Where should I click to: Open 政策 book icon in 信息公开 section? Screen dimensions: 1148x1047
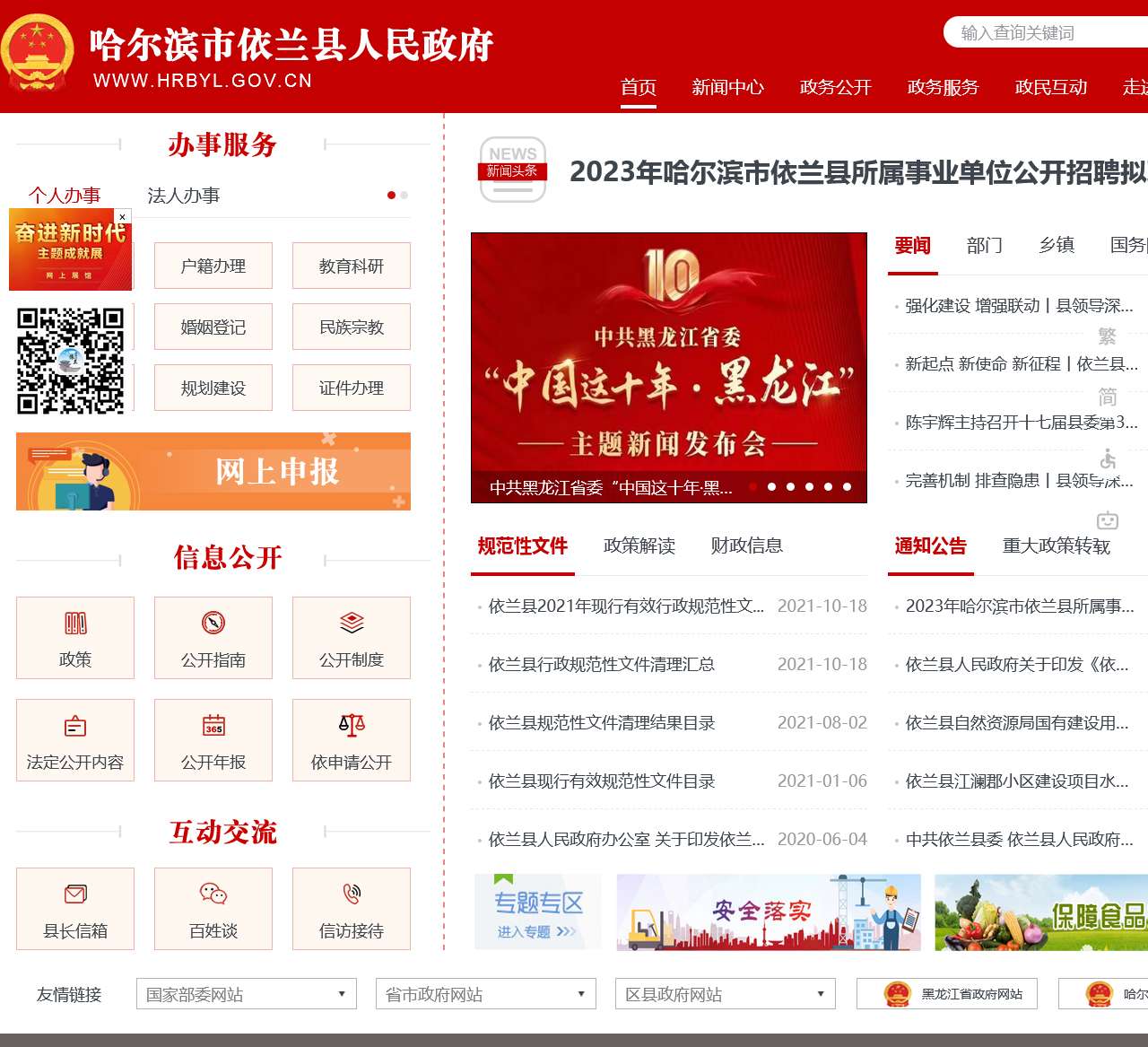pos(74,623)
